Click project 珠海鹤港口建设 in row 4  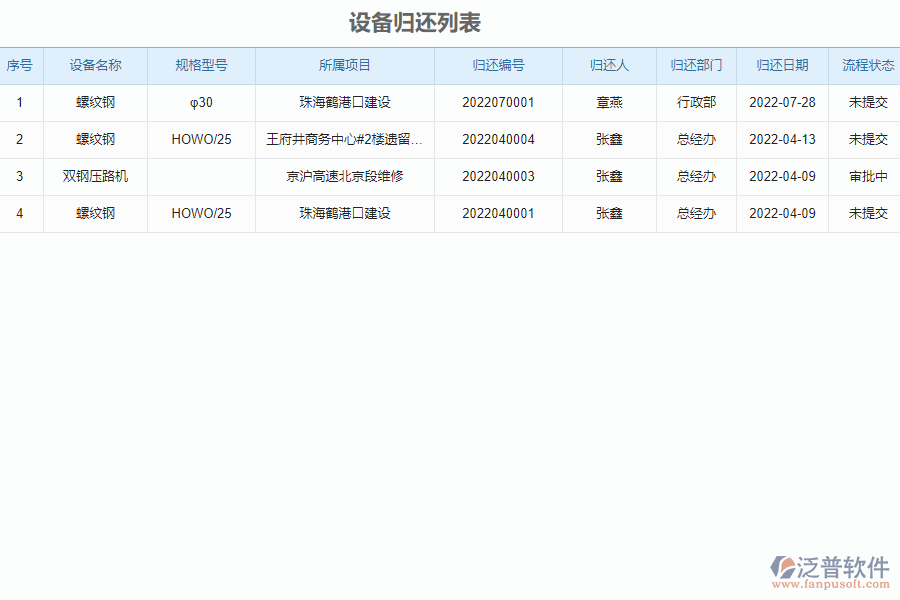tap(344, 213)
